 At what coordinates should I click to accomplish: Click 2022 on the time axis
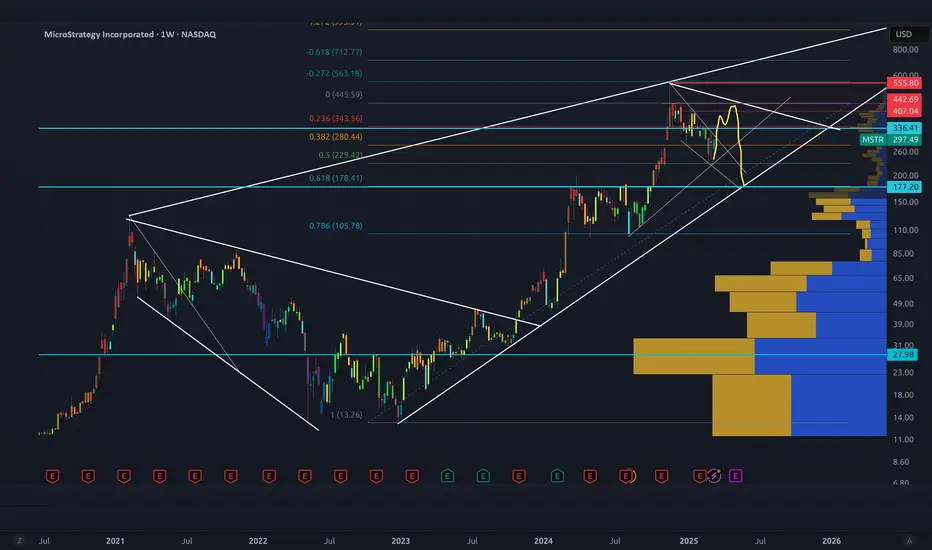[258, 540]
